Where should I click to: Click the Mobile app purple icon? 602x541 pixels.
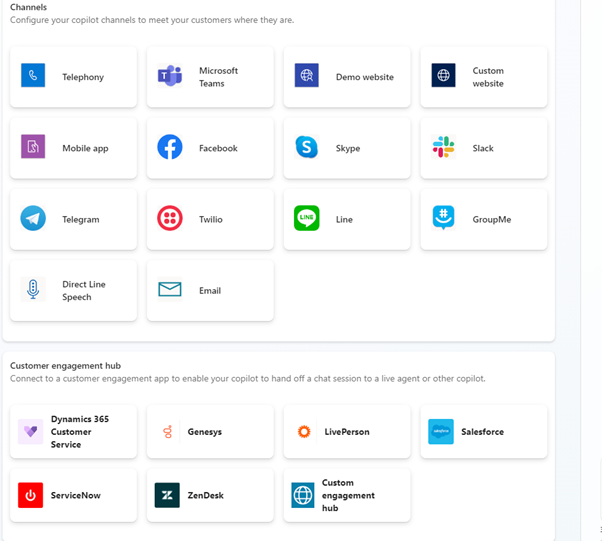coord(33,146)
